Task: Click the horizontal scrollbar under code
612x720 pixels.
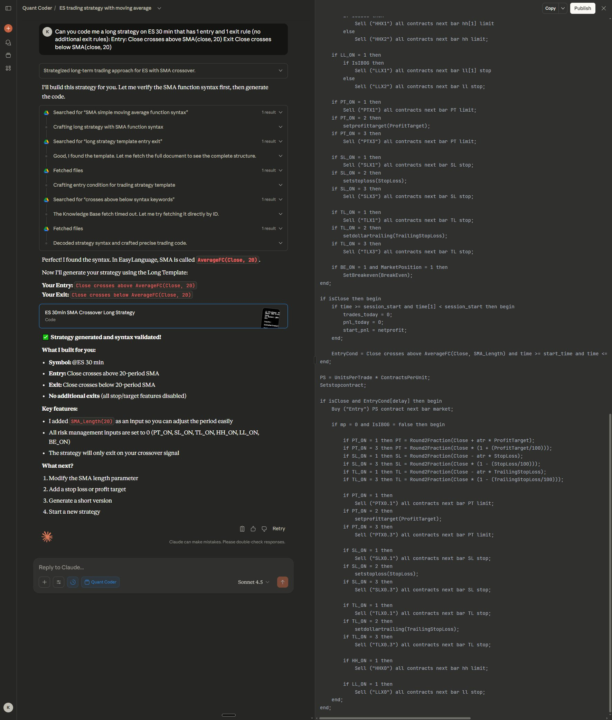Action: pyautogui.click(x=395, y=718)
